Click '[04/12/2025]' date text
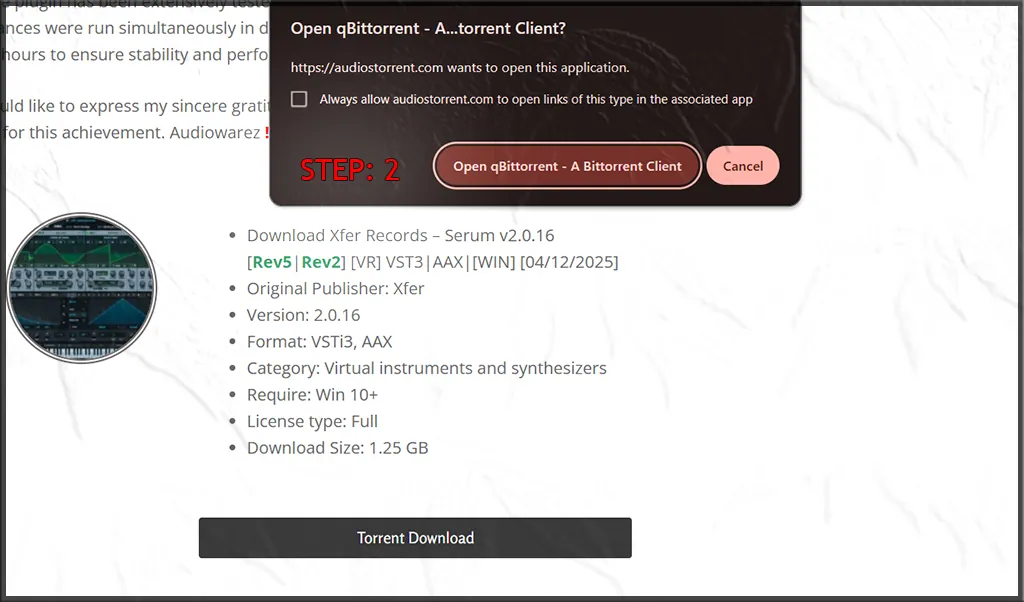 (569, 262)
